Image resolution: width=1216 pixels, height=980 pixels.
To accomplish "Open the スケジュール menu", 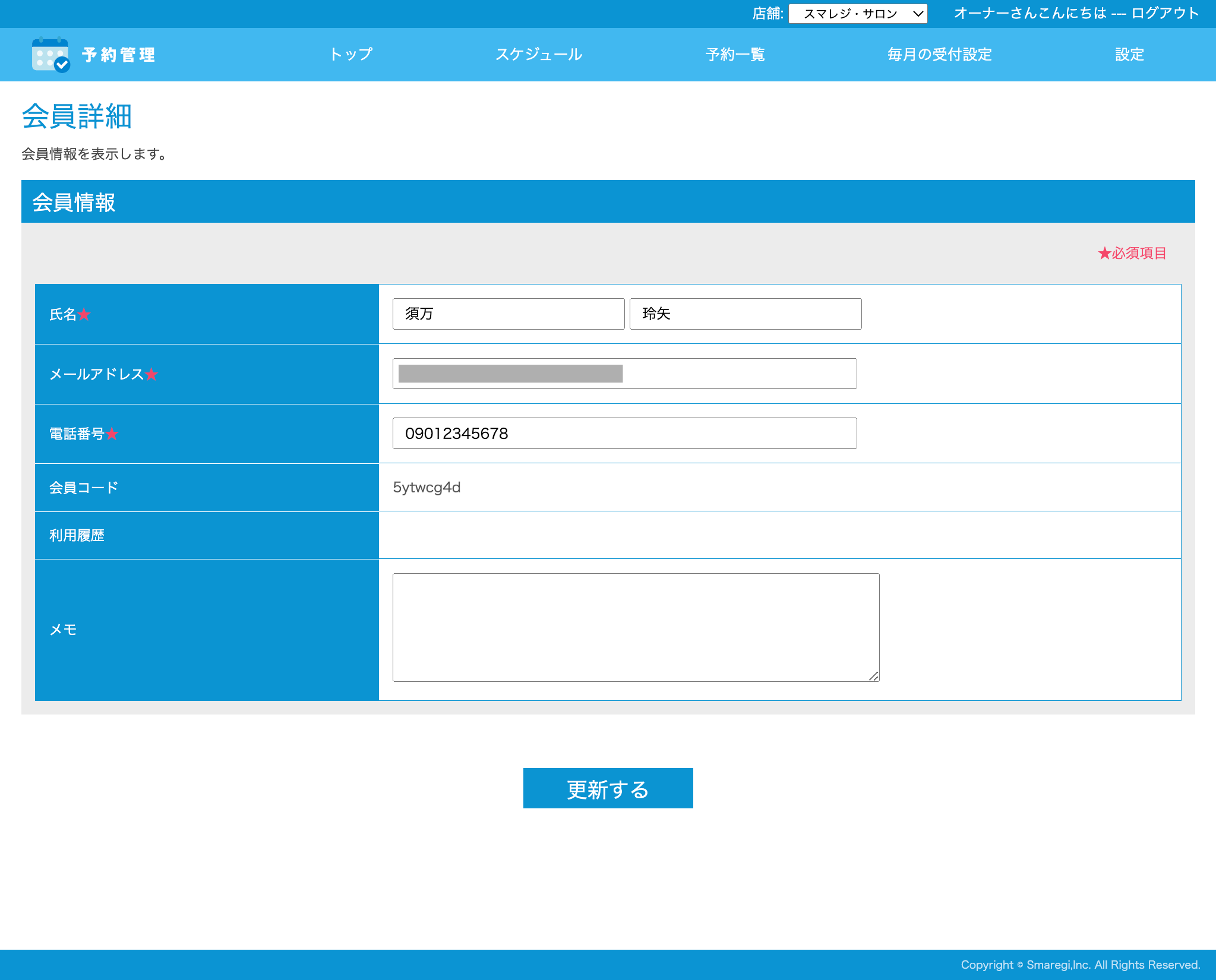I will (x=538, y=55).
